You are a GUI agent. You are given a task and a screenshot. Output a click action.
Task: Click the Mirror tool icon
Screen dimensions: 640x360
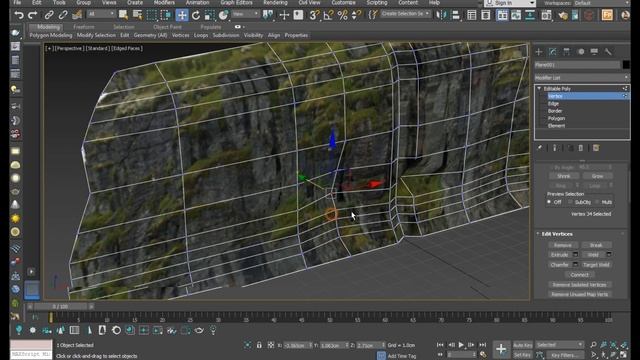click(441, 15)
